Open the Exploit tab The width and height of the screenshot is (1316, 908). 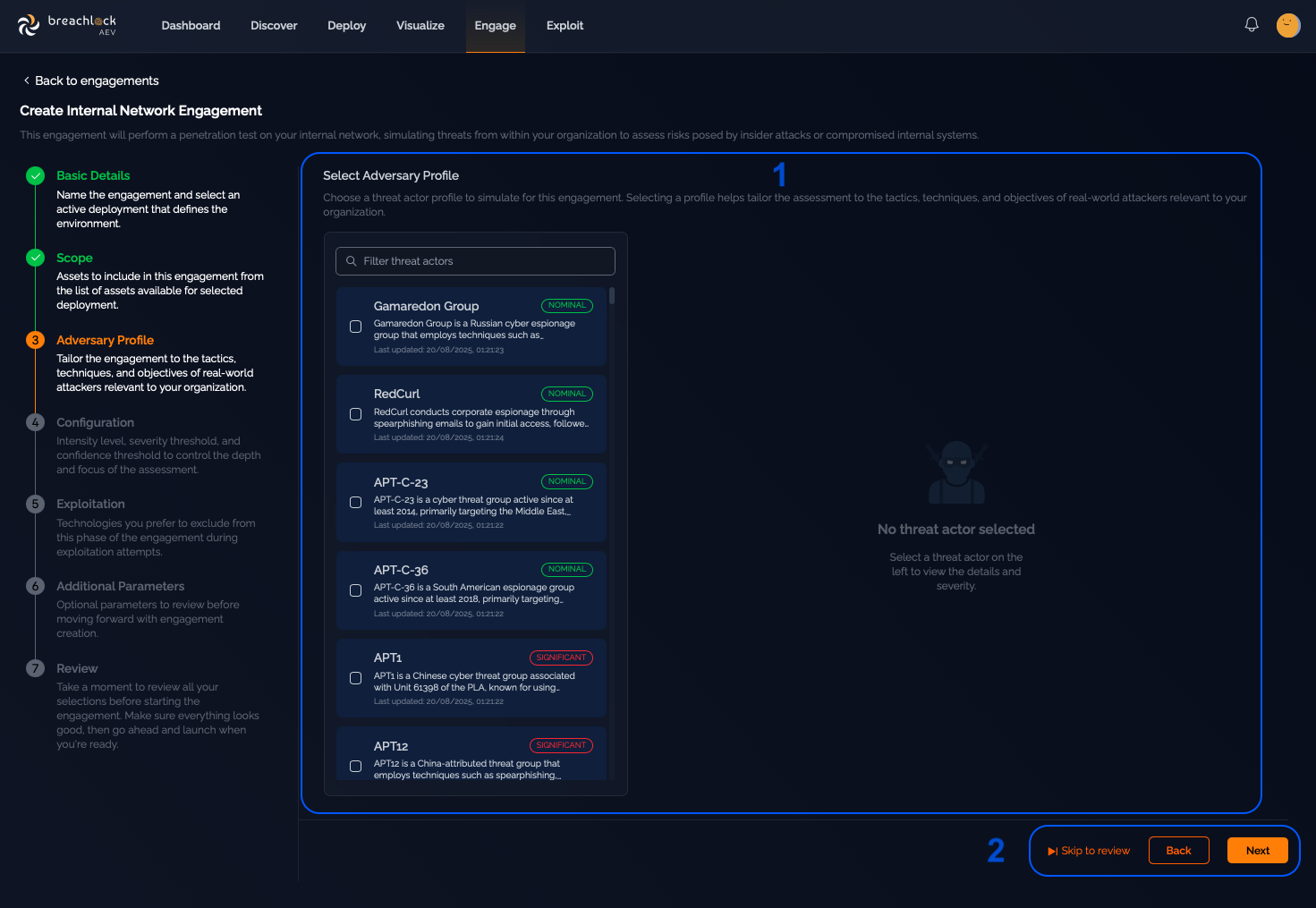click(x=565, y=26)
